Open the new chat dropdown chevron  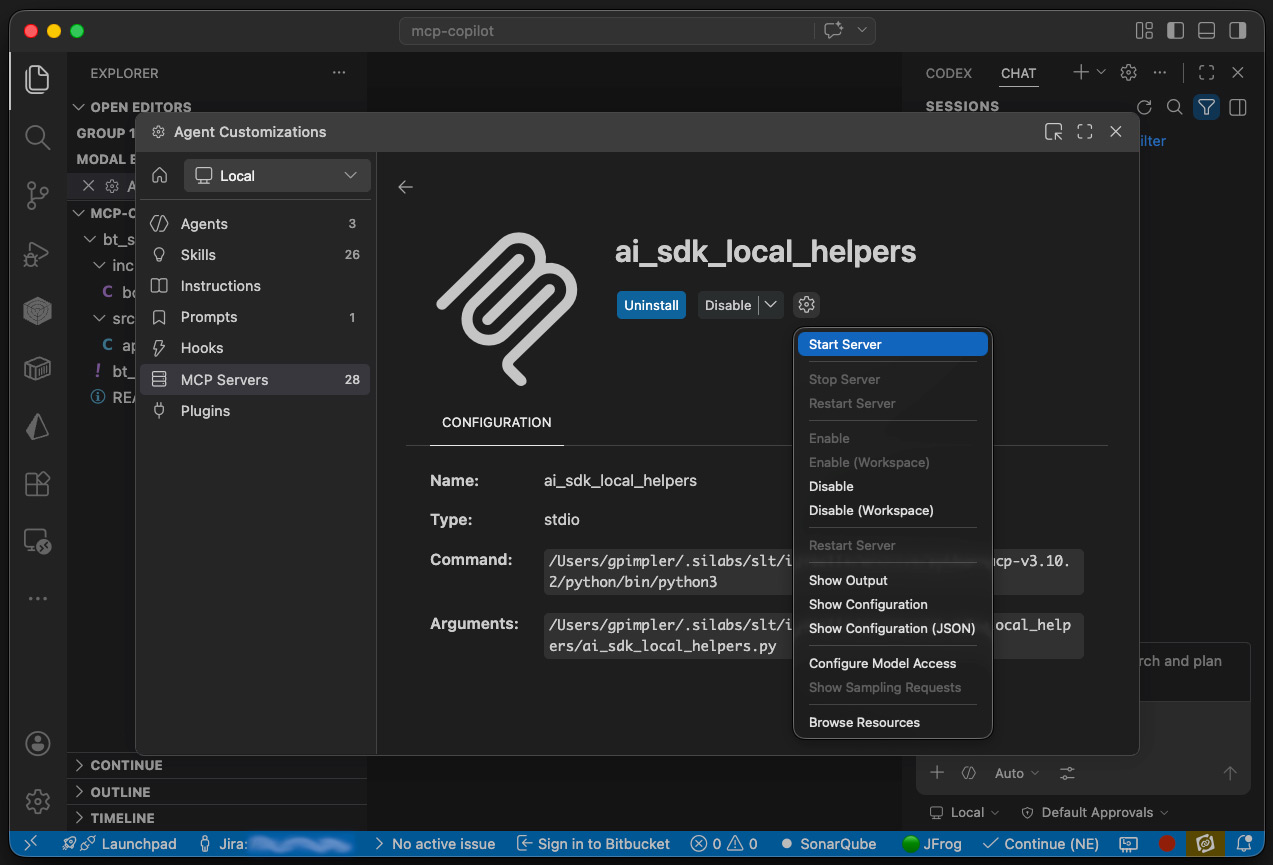[1102, 72]
